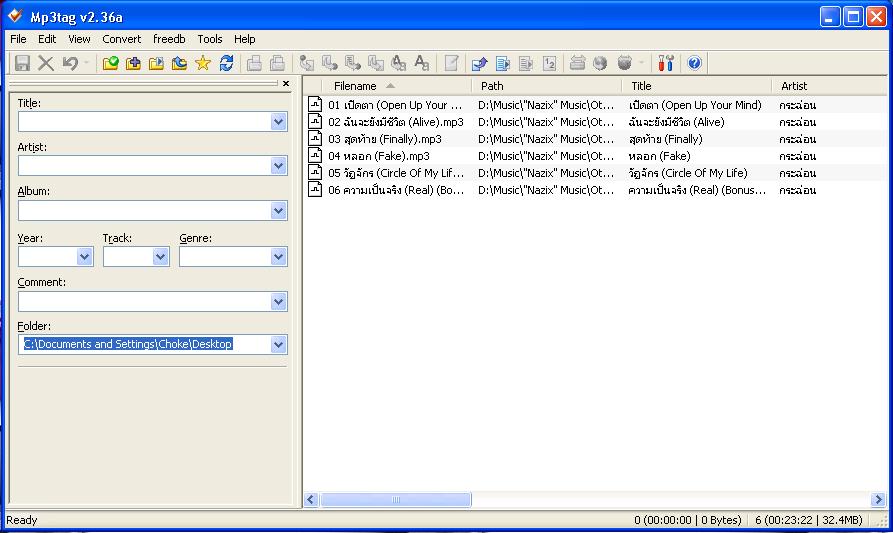Click the blue Help question mark icon
Viewport: 893px width, 533px height.
coord(694,63)
